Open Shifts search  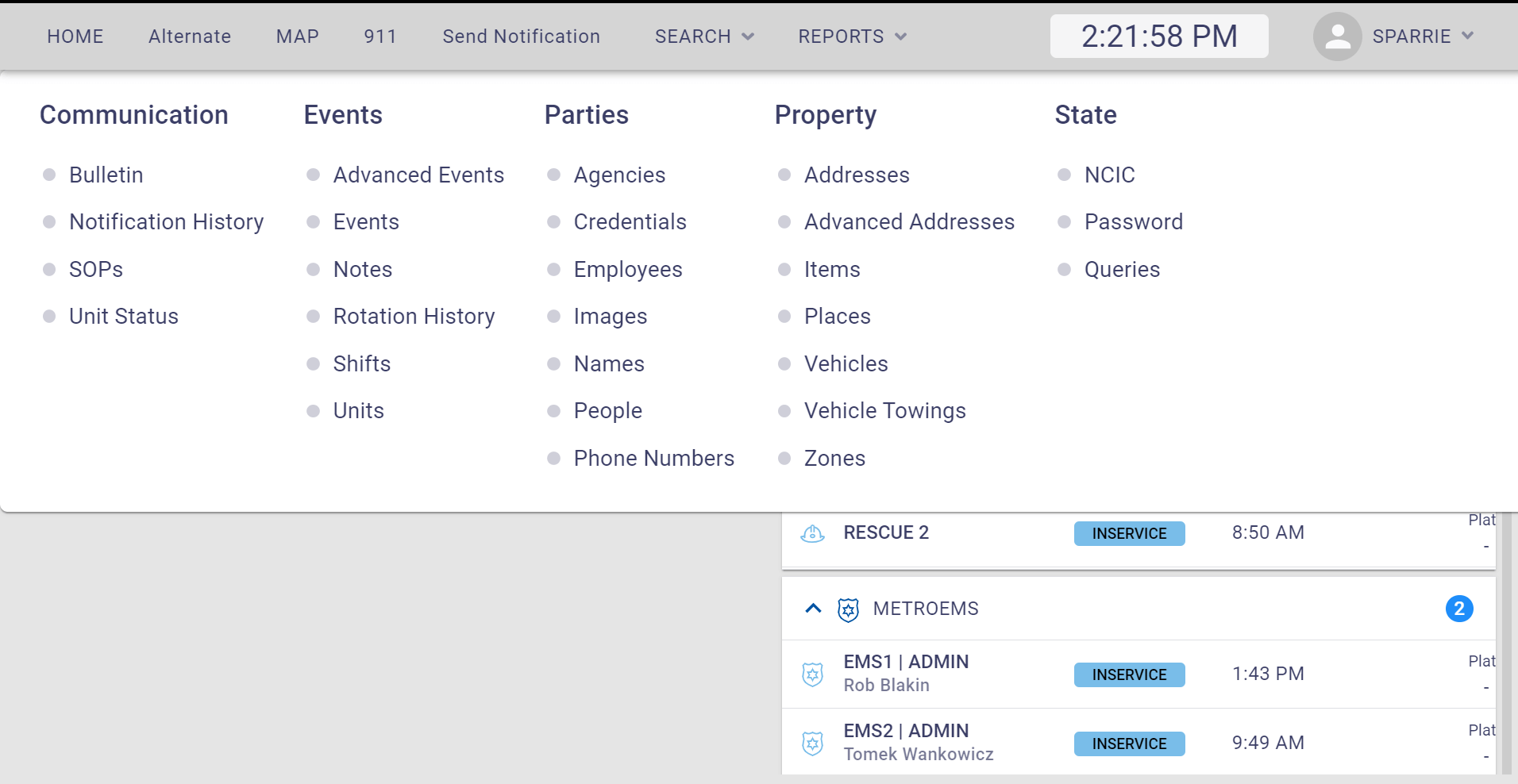pos(362,363)
